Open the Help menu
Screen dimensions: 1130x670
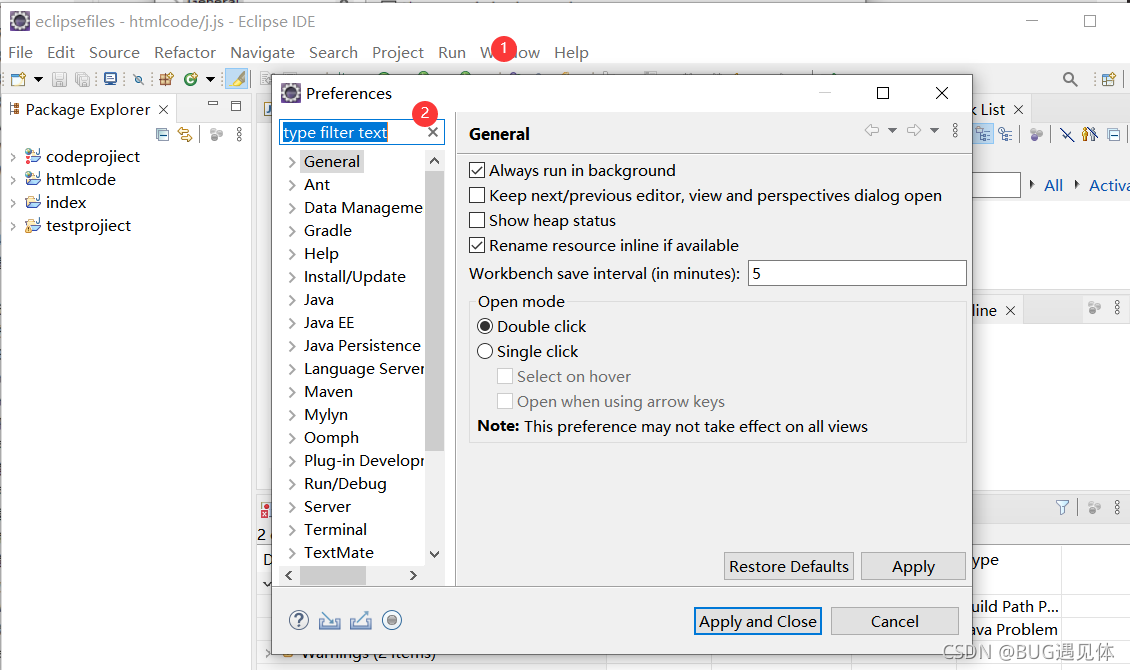pos(571,52)
